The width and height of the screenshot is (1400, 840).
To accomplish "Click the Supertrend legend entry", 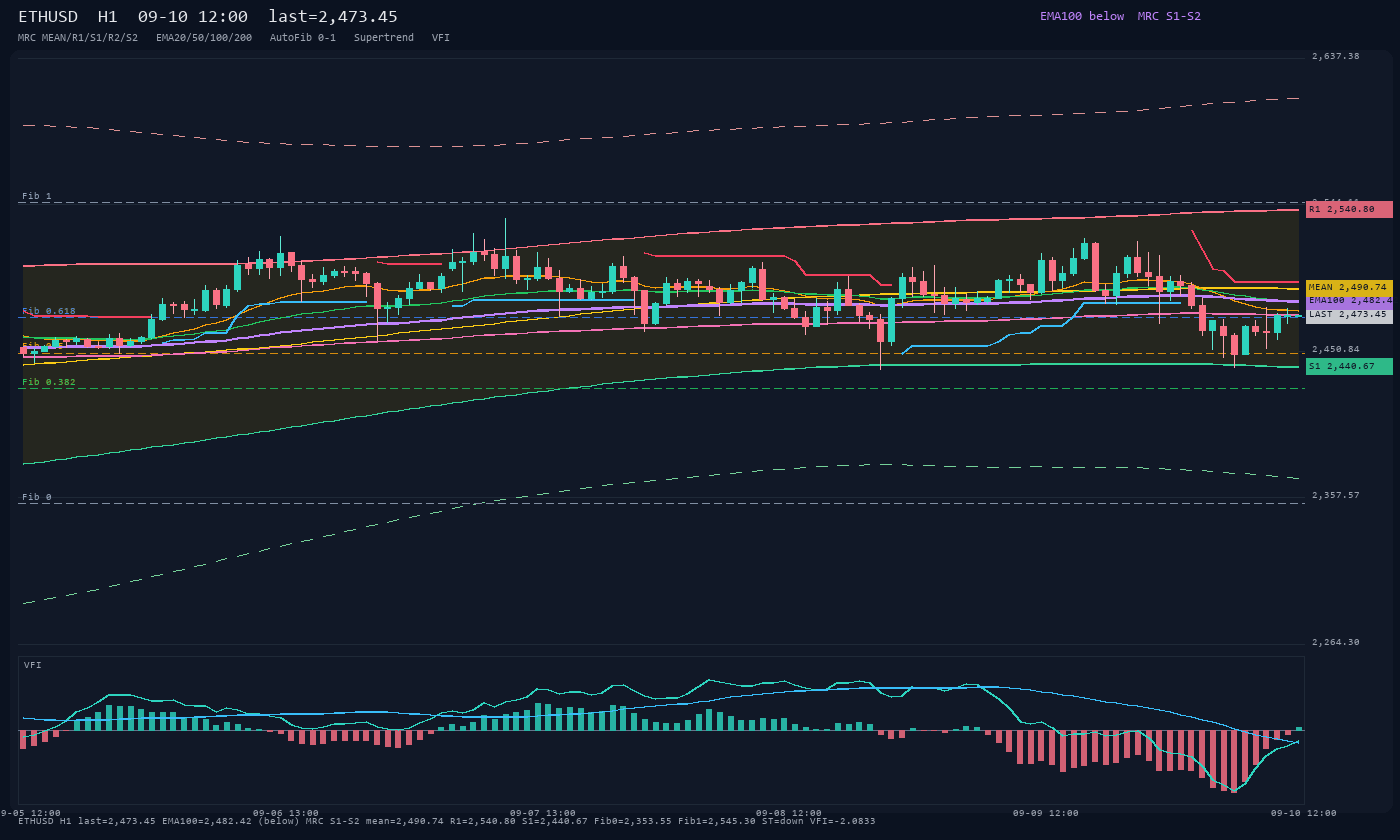I will point(384,37).
